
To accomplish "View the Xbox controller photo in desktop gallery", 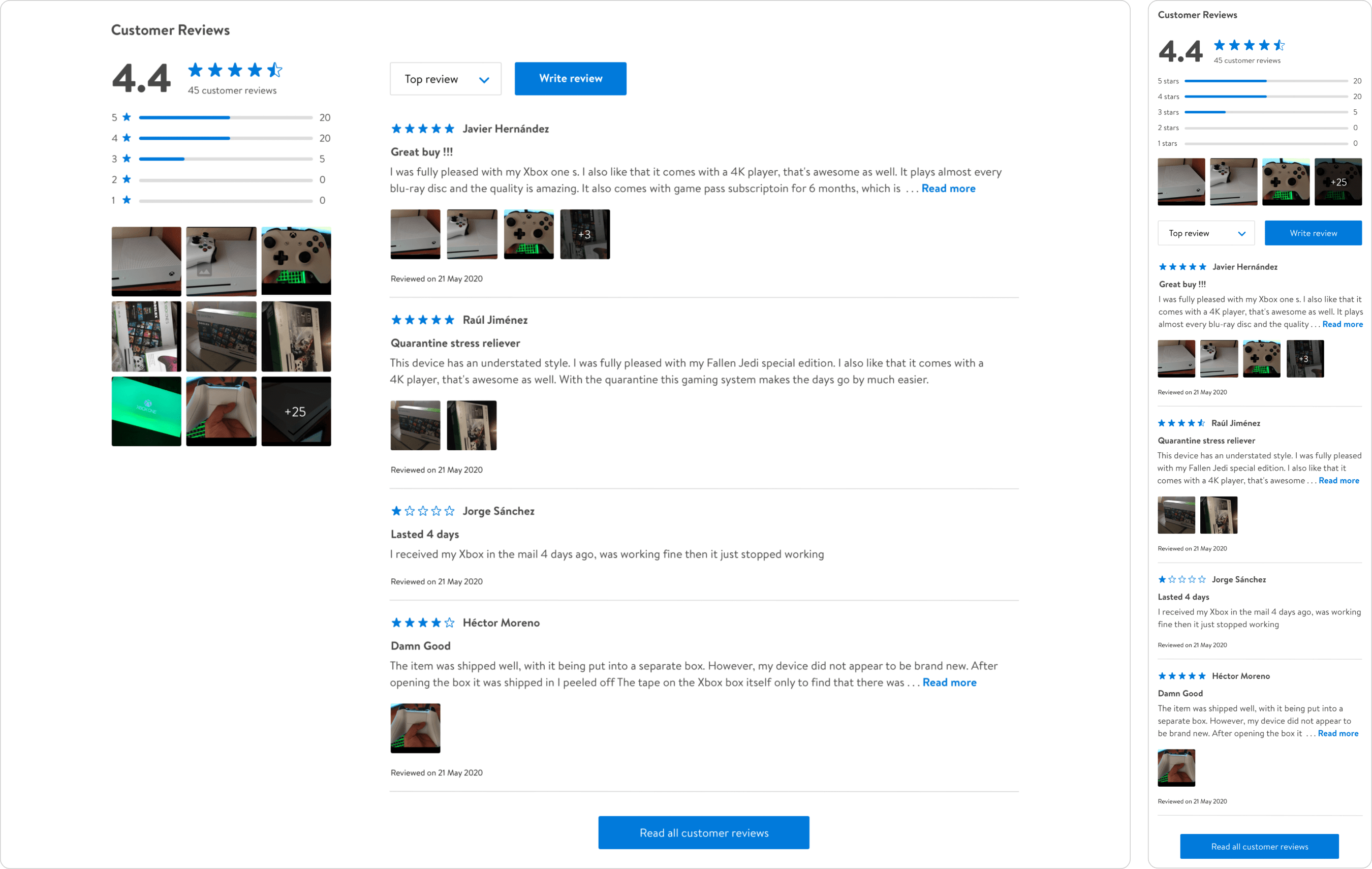I will [296, 261].
